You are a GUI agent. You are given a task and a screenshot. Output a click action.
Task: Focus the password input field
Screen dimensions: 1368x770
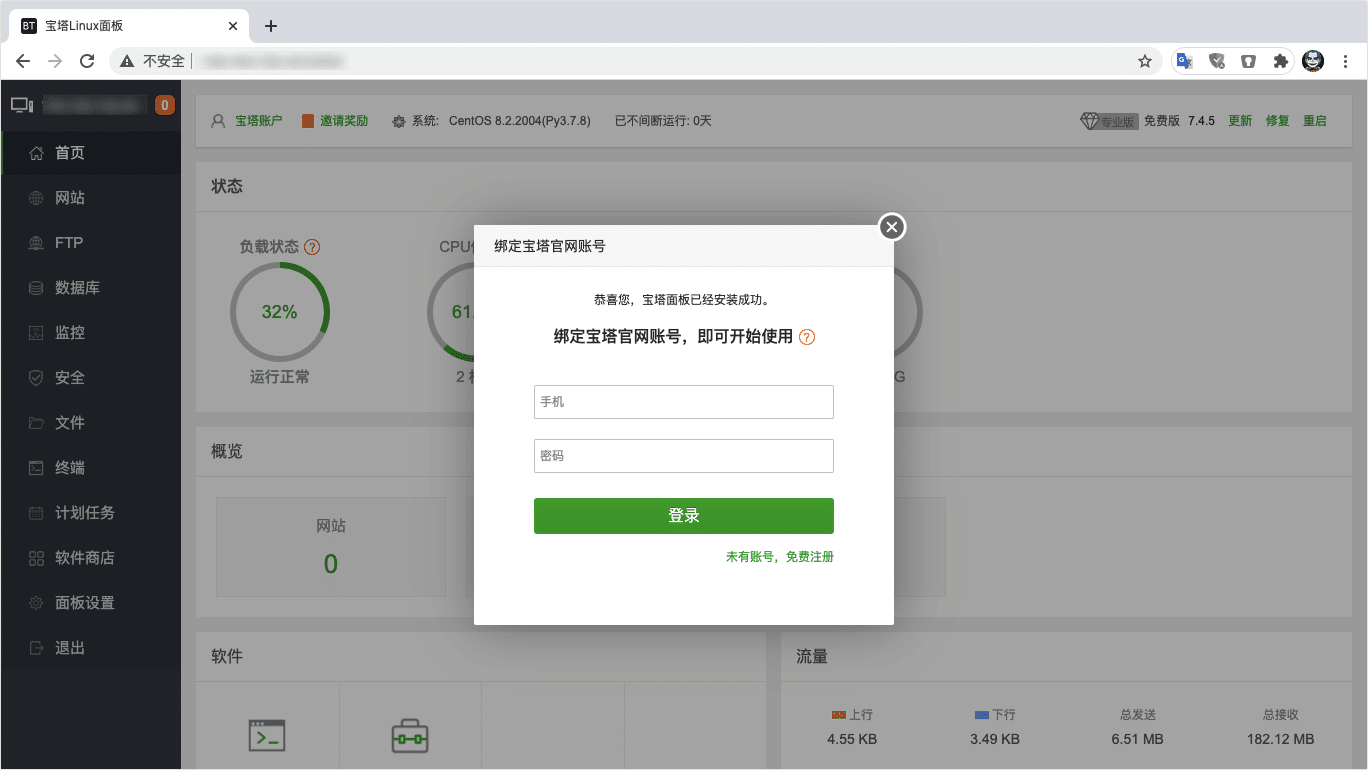[x=684, y=456]
